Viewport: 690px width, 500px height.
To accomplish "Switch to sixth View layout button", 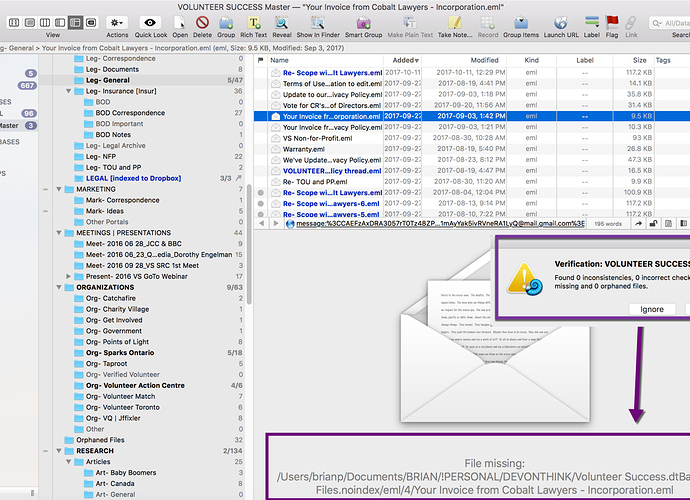I will (91, 22).
